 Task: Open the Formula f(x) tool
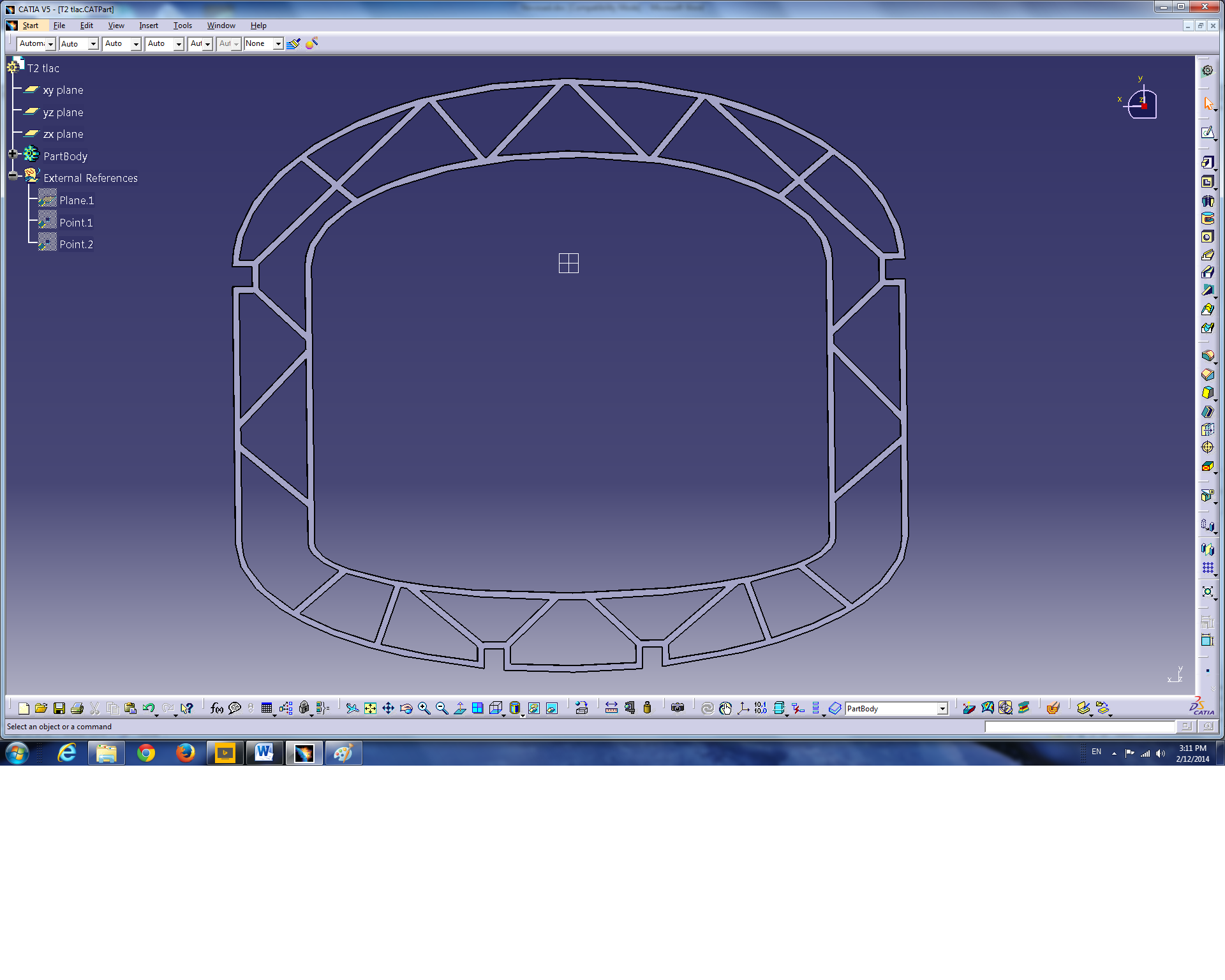[216, 708]
